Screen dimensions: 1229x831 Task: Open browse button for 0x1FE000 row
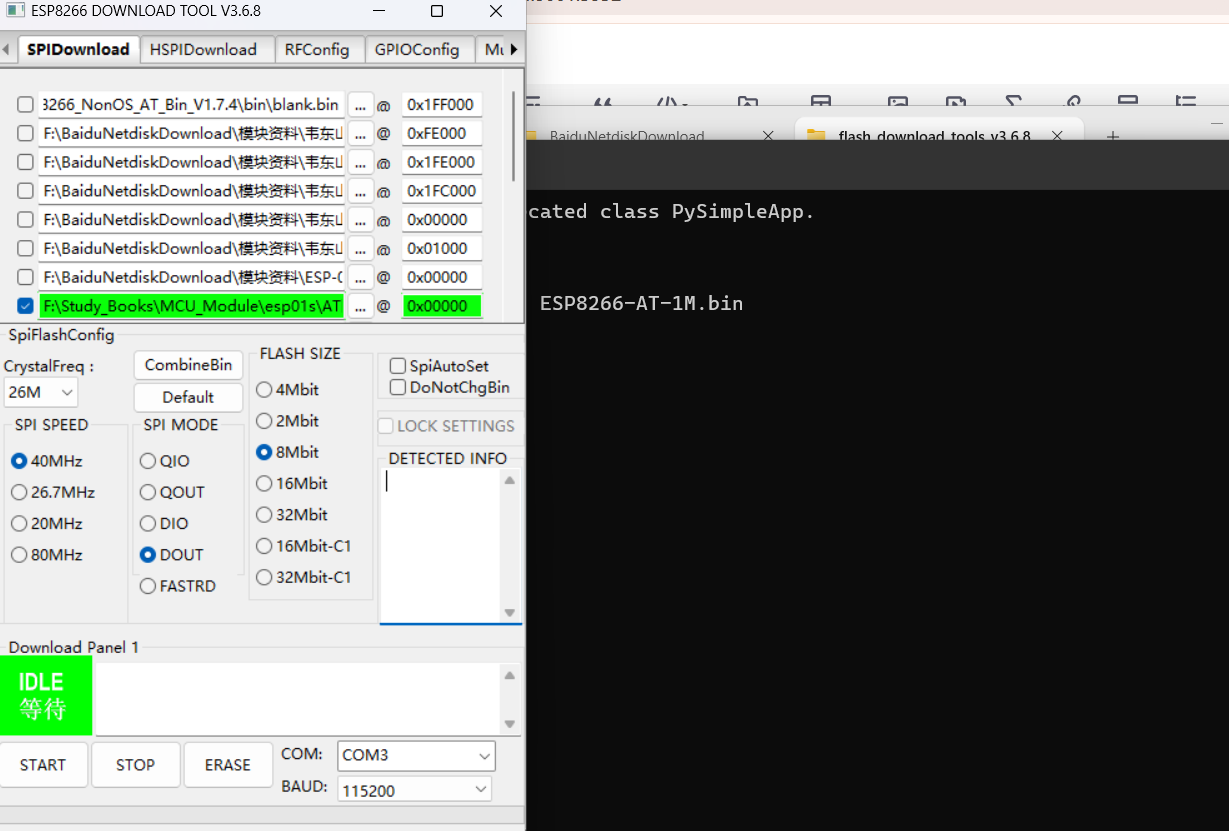(360, 162)
